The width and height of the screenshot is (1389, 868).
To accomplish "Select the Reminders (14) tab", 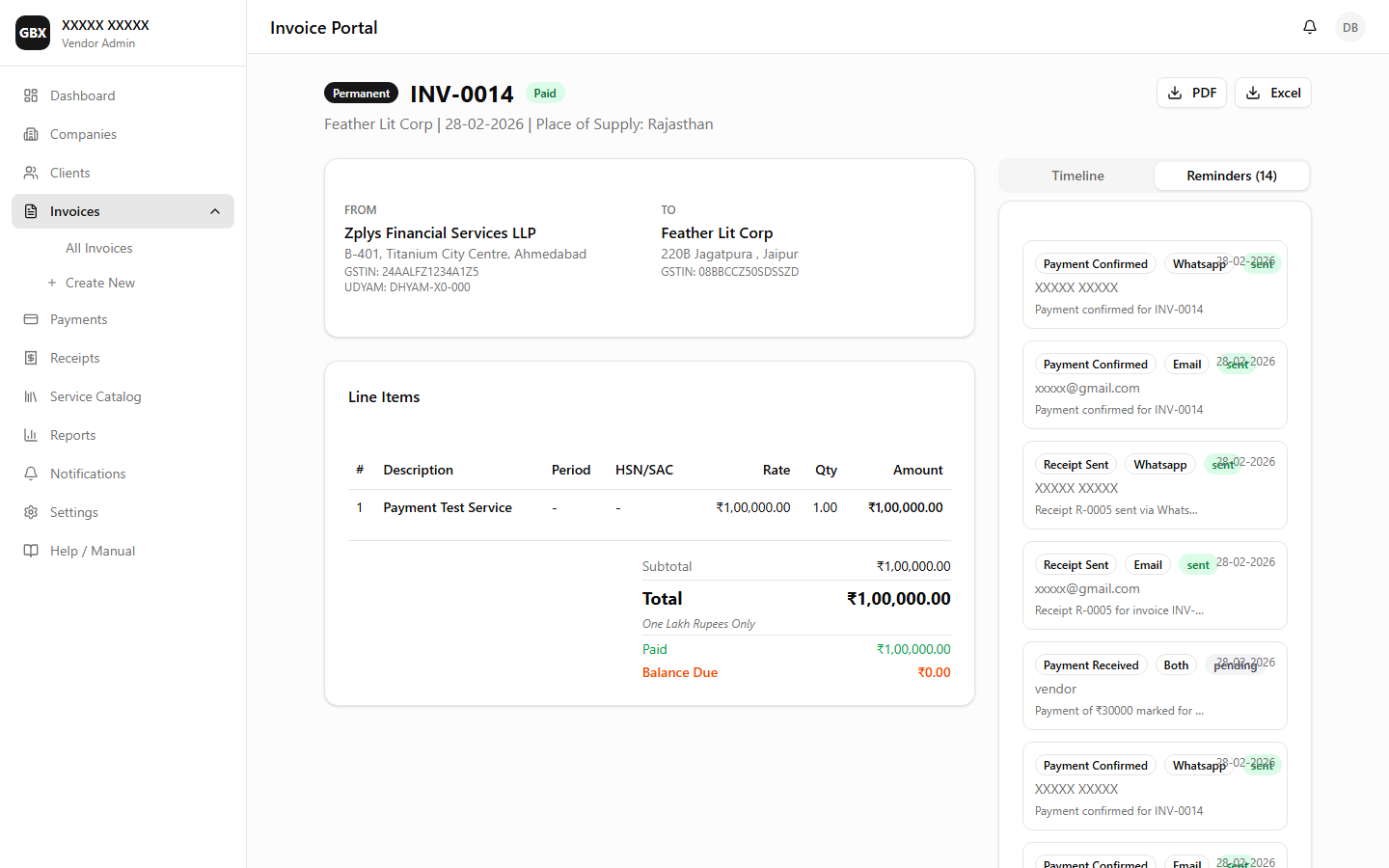I will 1231,176.
